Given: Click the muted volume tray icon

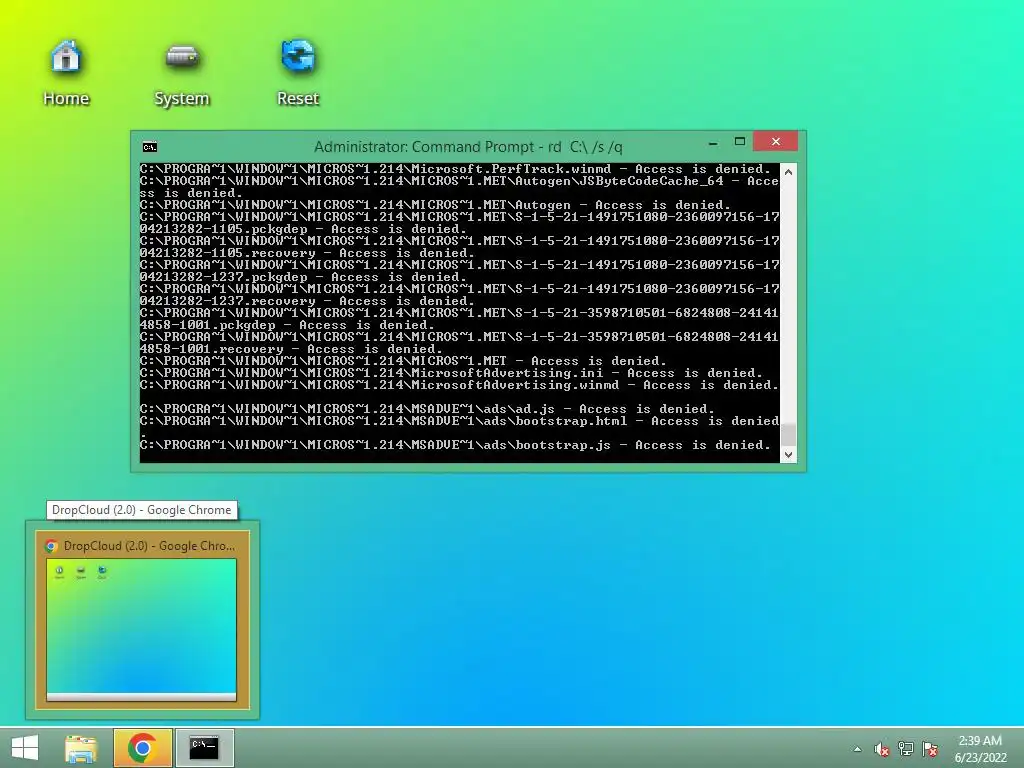Looking at the screenshot, I should (x=881, y=749).
